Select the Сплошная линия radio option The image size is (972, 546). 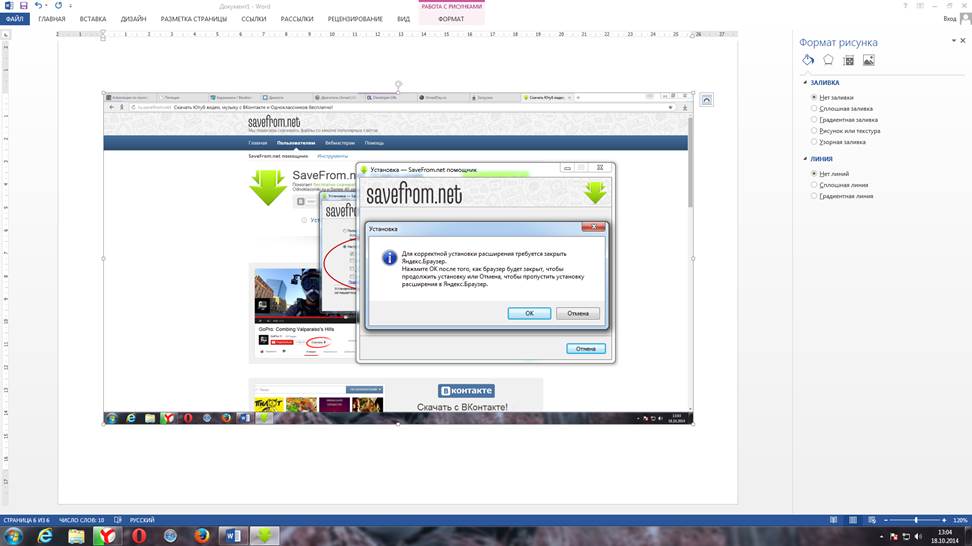pos(814,185)
